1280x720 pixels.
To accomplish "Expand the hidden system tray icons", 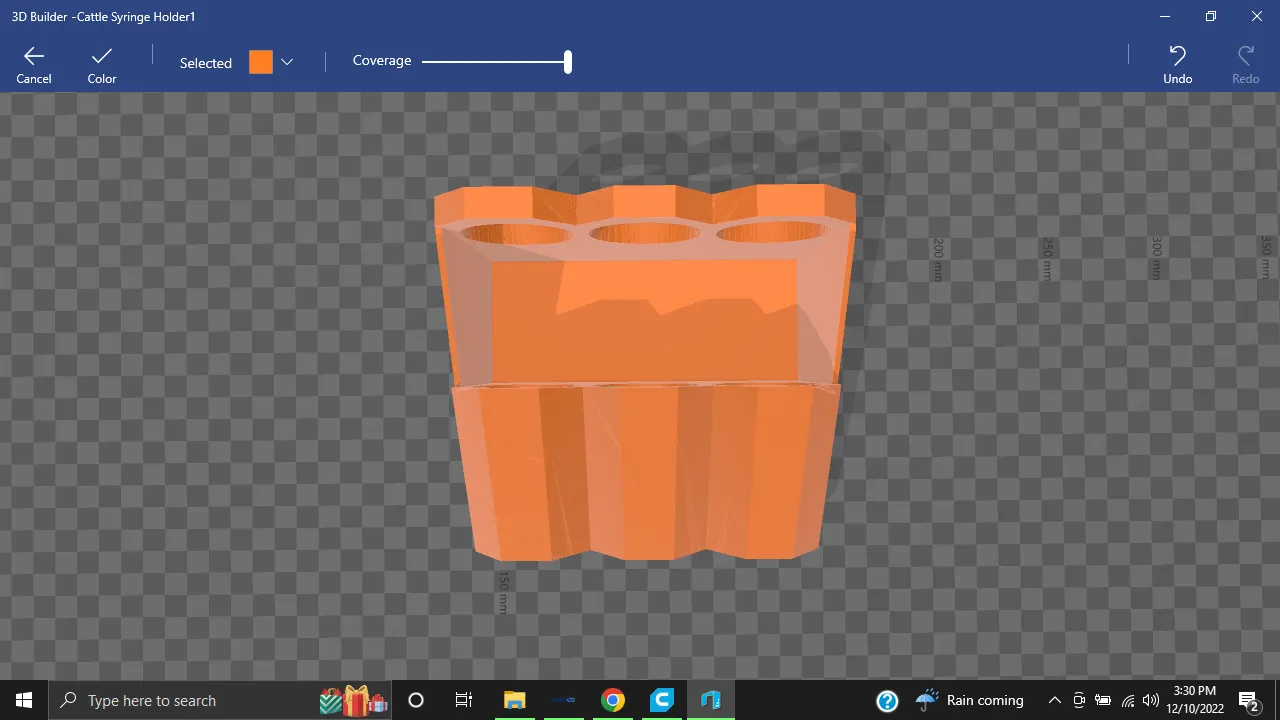I will coord(1054,700).
